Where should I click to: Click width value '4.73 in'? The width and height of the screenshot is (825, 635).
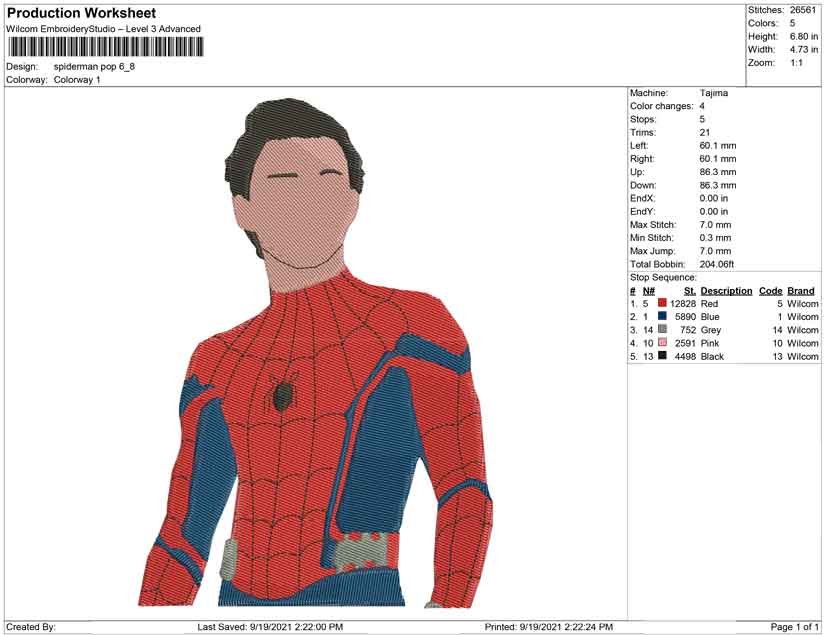(x=803, y=49)
